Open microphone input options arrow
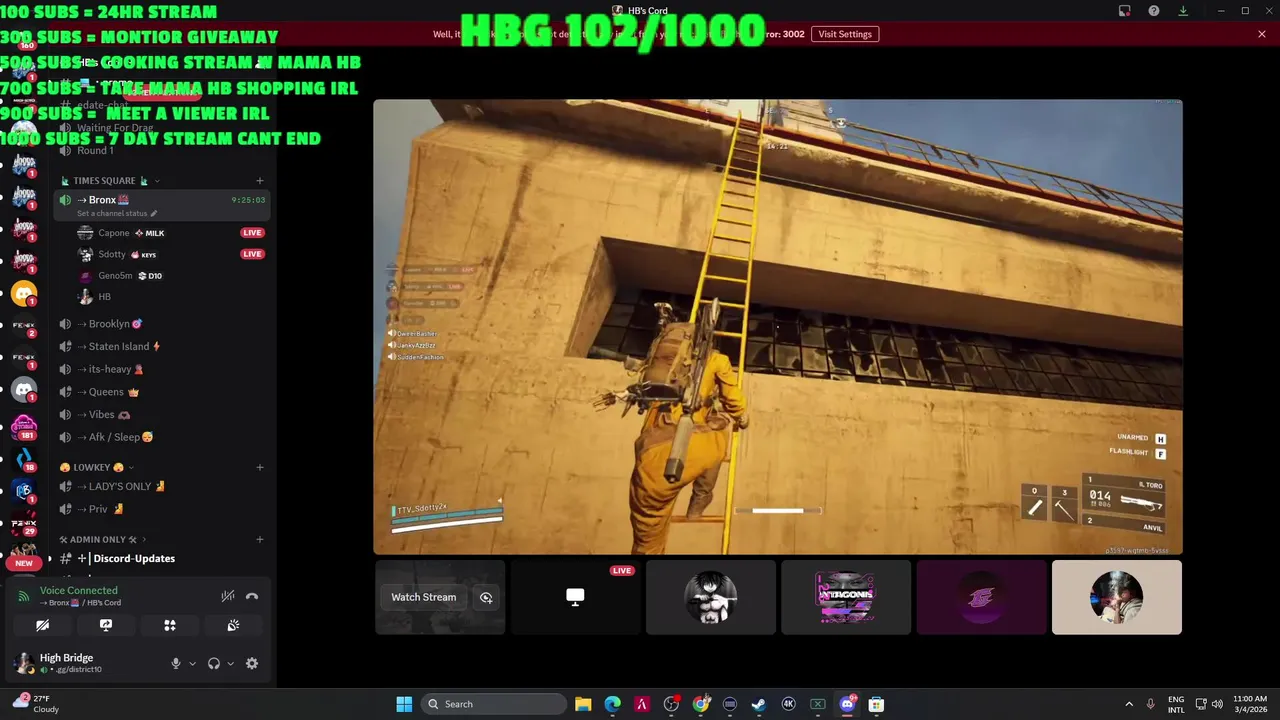The image size is (1280, 720). [x=192, y=663]
